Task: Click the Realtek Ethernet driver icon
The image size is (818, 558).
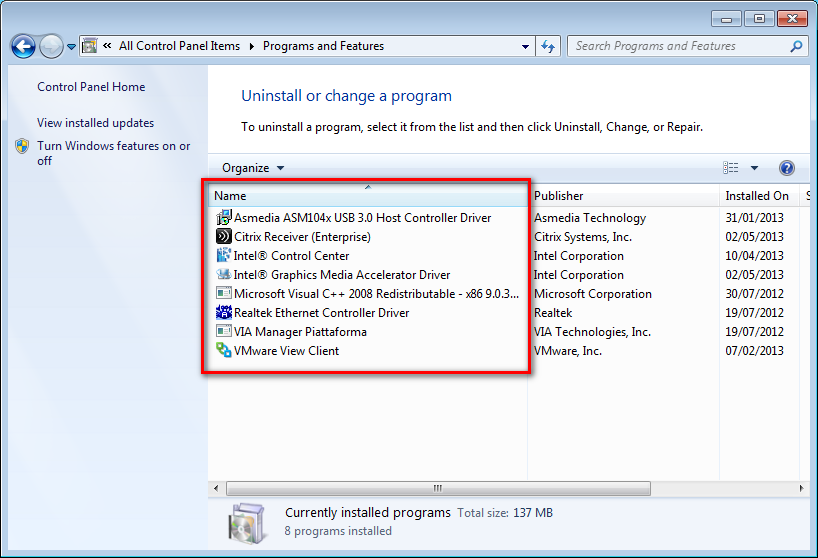Action: pyautogui.click(x=224, y=312)
